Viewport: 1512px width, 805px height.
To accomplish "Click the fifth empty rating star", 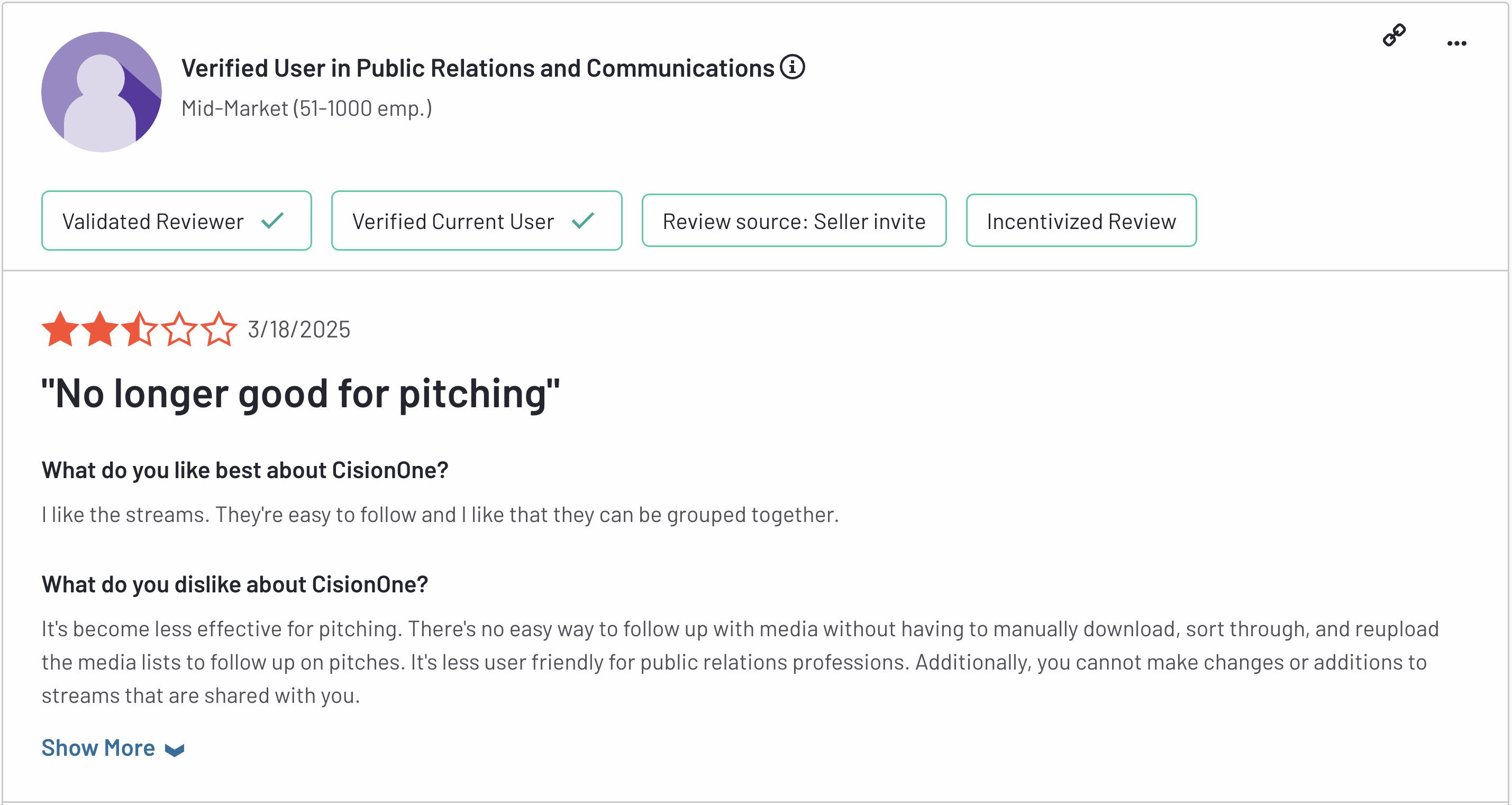I will click(x=219, y=329).
